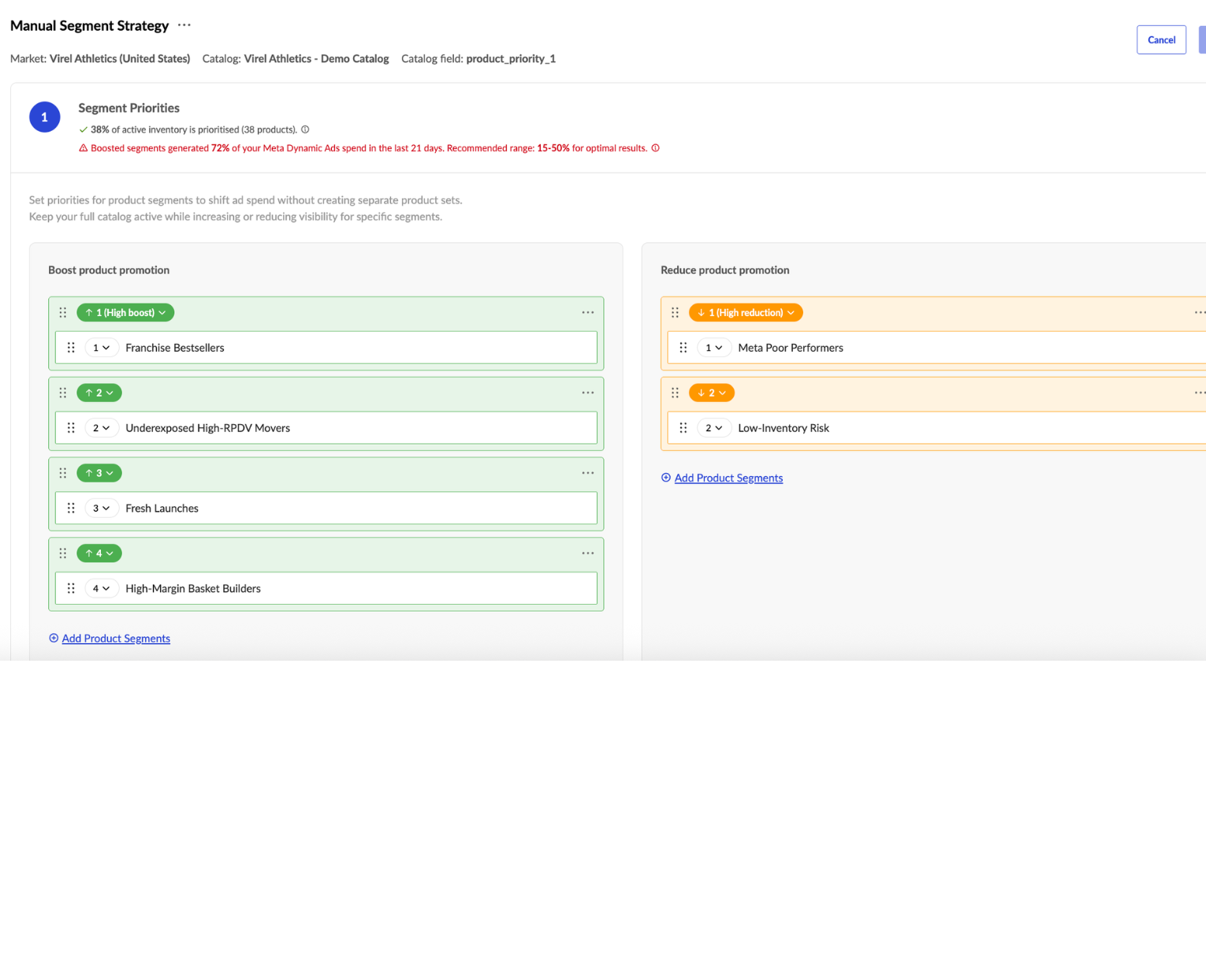Grab the Underexposed High-RPDV Movers drag handle
1206x980 pixels.
(71, 428)
